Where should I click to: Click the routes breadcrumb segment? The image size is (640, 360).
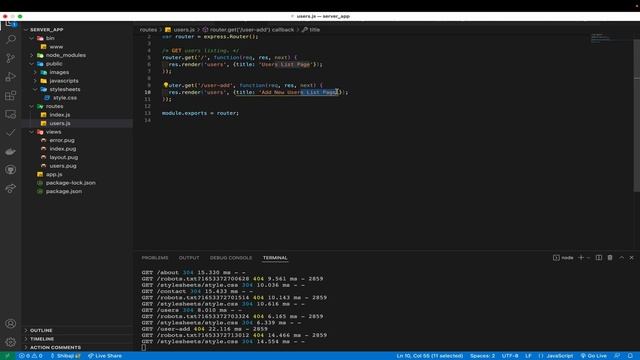pyautogui.click(x=148, y=30)
